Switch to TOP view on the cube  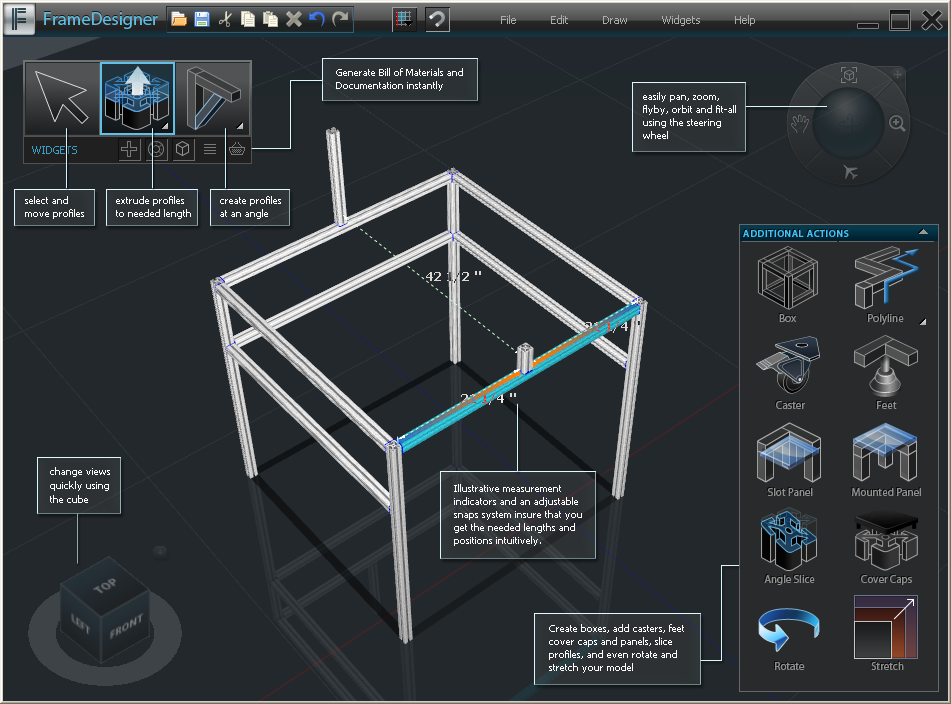(x=105, y=585)
